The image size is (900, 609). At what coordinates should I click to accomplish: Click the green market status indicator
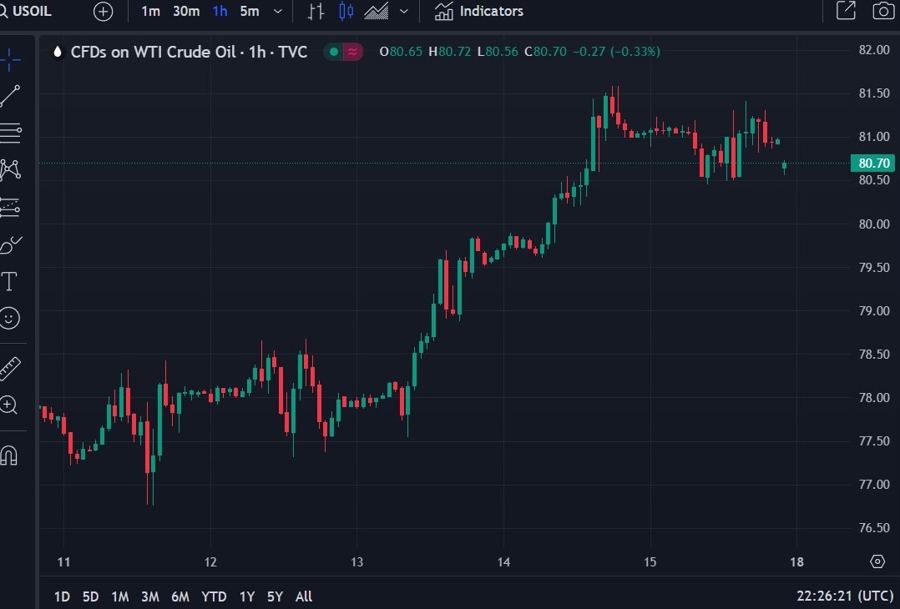click(333, 52)
